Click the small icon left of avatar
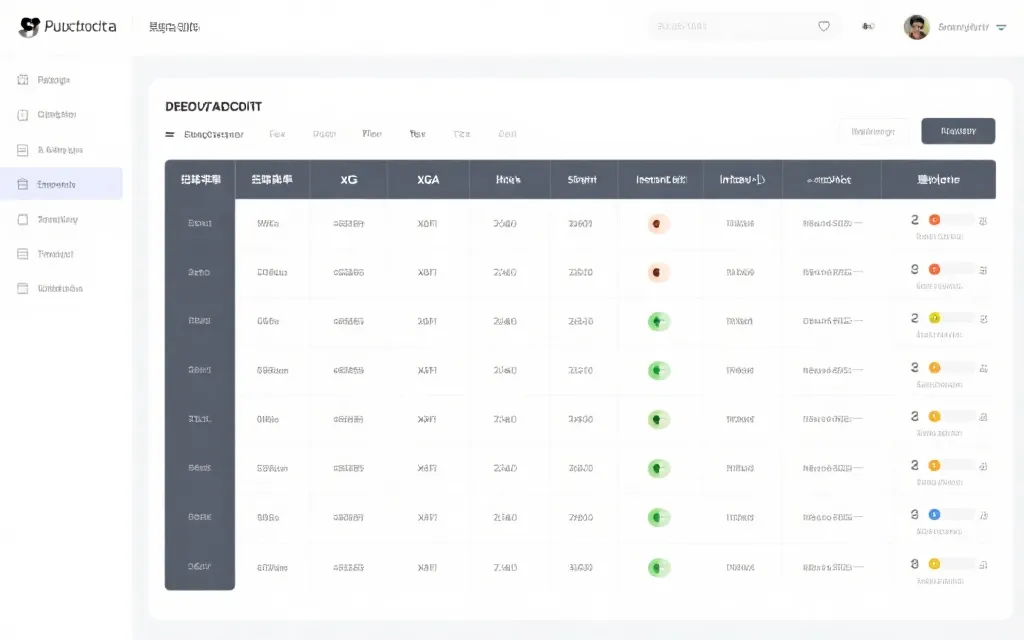Image resolution: width=1024 pixels, height=640 pixels. click(x=868, y=27)
